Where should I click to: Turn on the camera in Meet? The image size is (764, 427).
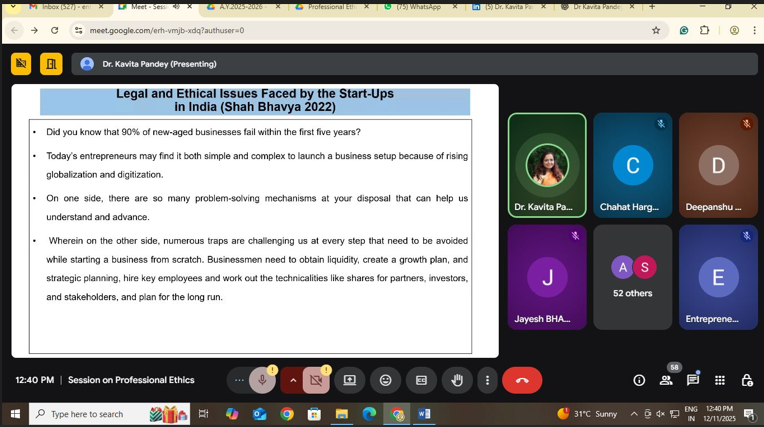(316, 380)
